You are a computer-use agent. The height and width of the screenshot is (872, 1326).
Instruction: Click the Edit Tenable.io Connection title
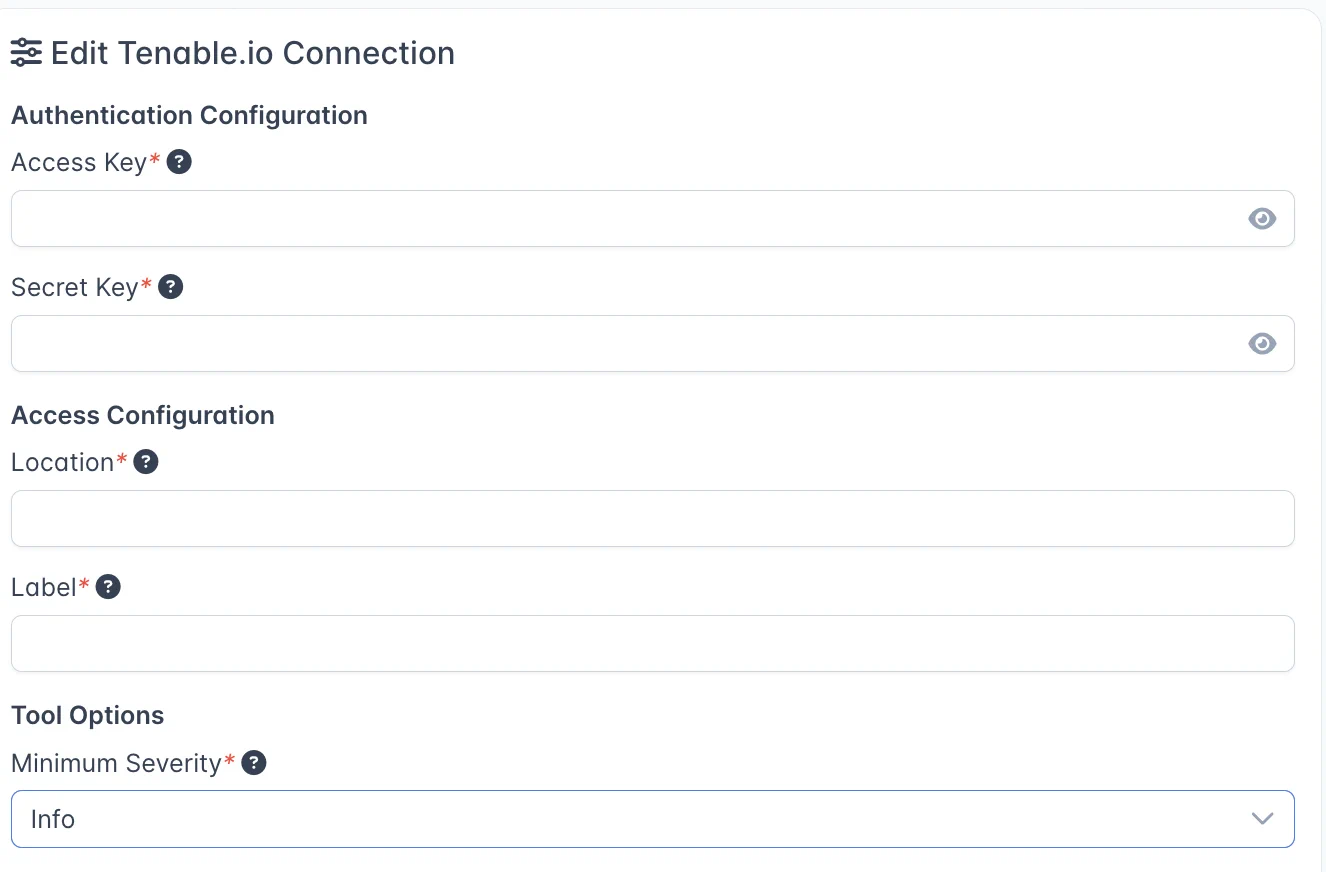(253, 53)
